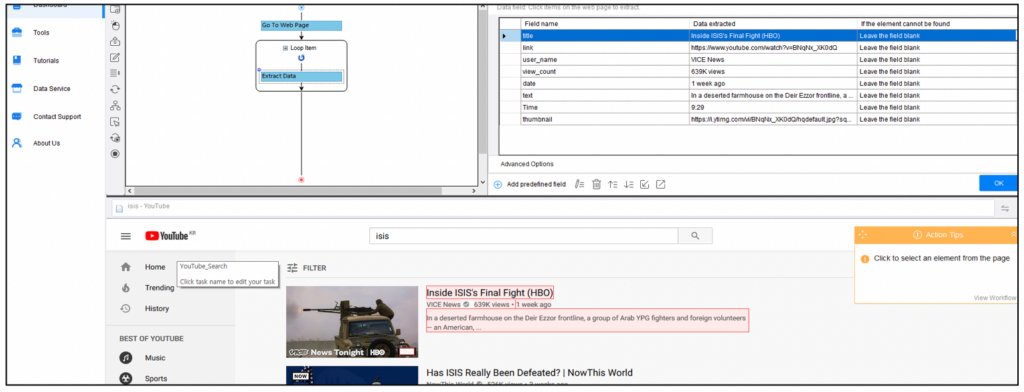This screenshot has width=1024, height=392.
Task: Select the 'date' field name cell
Action: pyautogui.click(x=605, y=84)
